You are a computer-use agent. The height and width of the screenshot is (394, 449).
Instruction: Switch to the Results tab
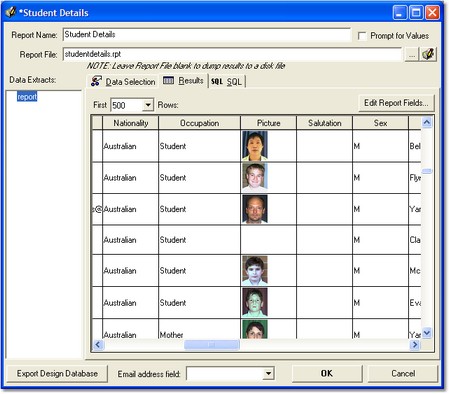[x=183, y=81]
